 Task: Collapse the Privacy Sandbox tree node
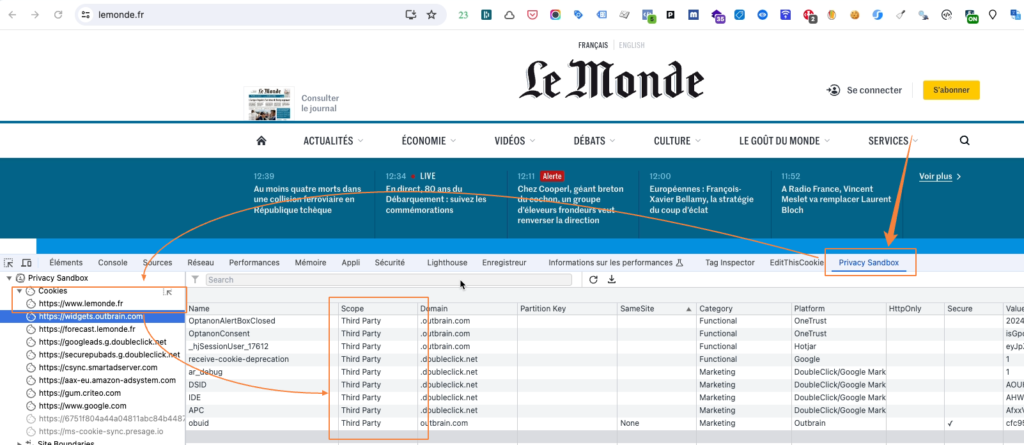tap(8, 278)
